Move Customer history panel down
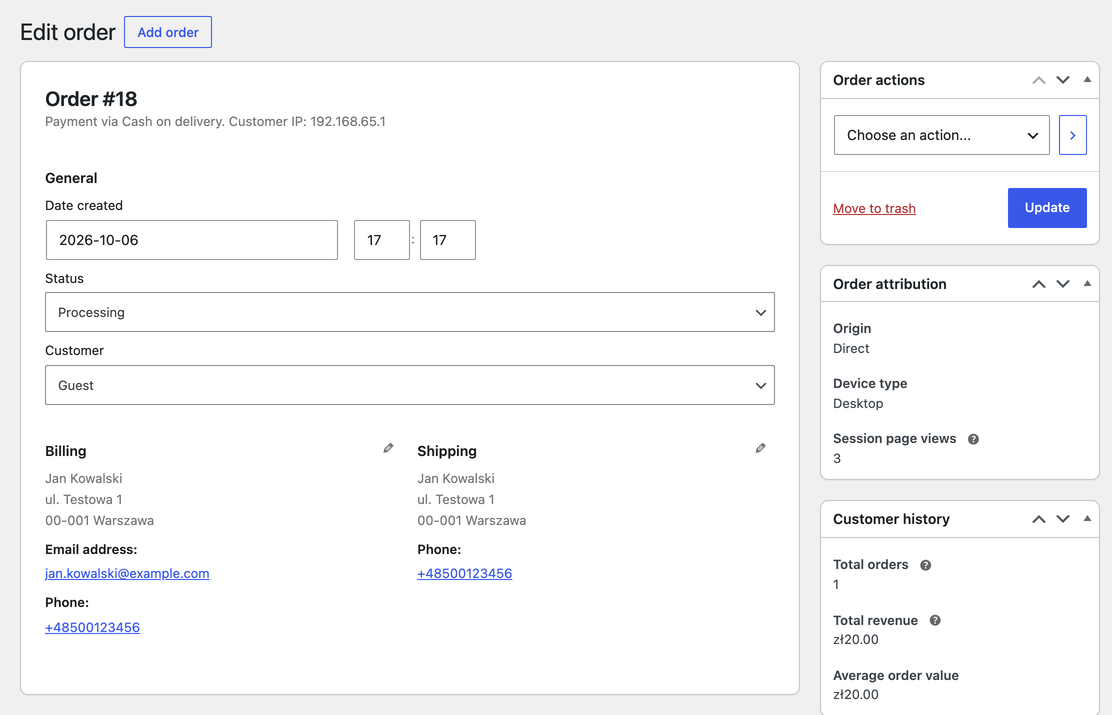The height and width of the screenshot is (715, 1112). click(1063, 519)
